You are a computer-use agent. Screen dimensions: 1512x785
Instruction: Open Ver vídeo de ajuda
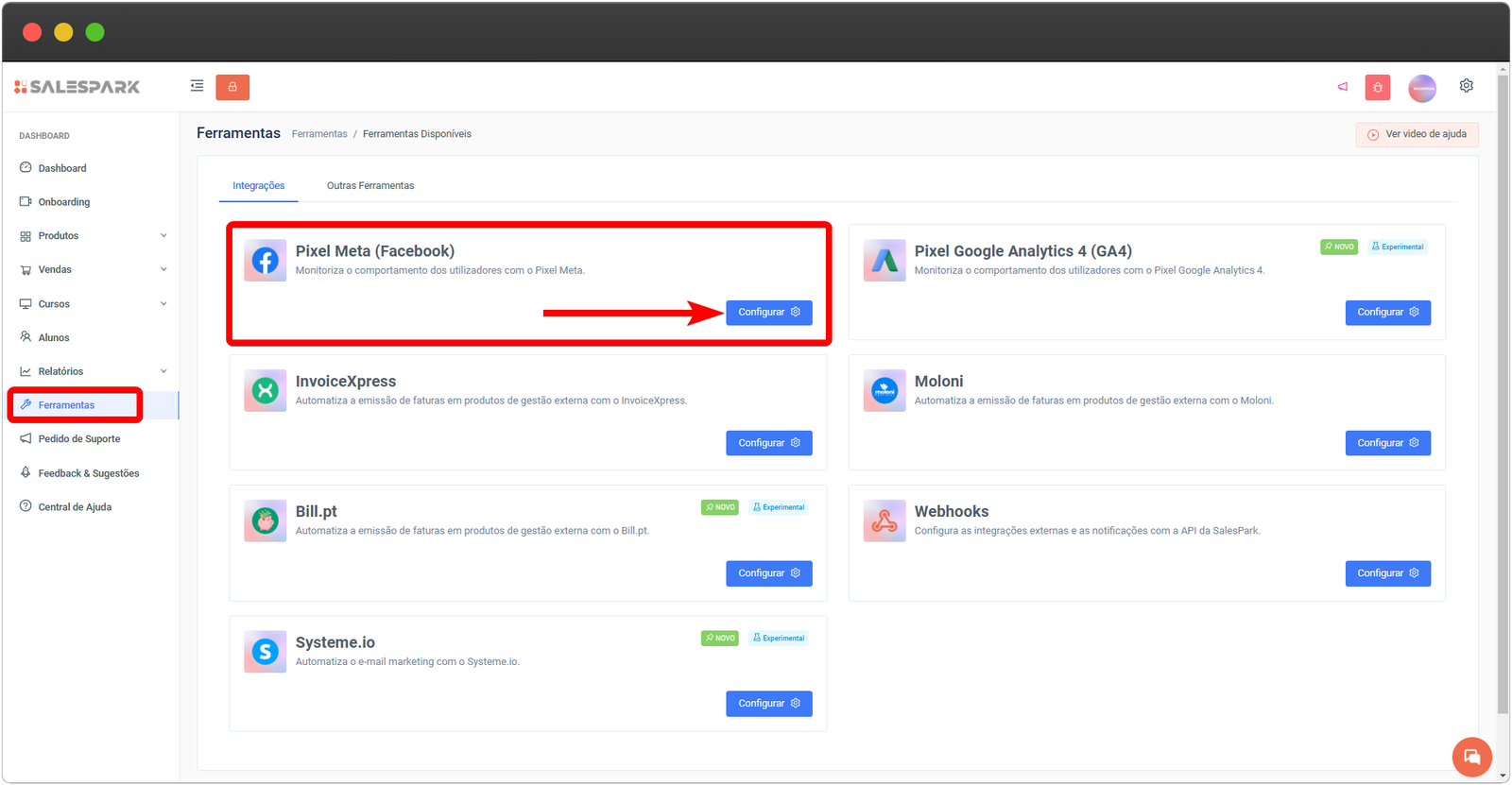pyautogui.click(x=1417, y=134)
